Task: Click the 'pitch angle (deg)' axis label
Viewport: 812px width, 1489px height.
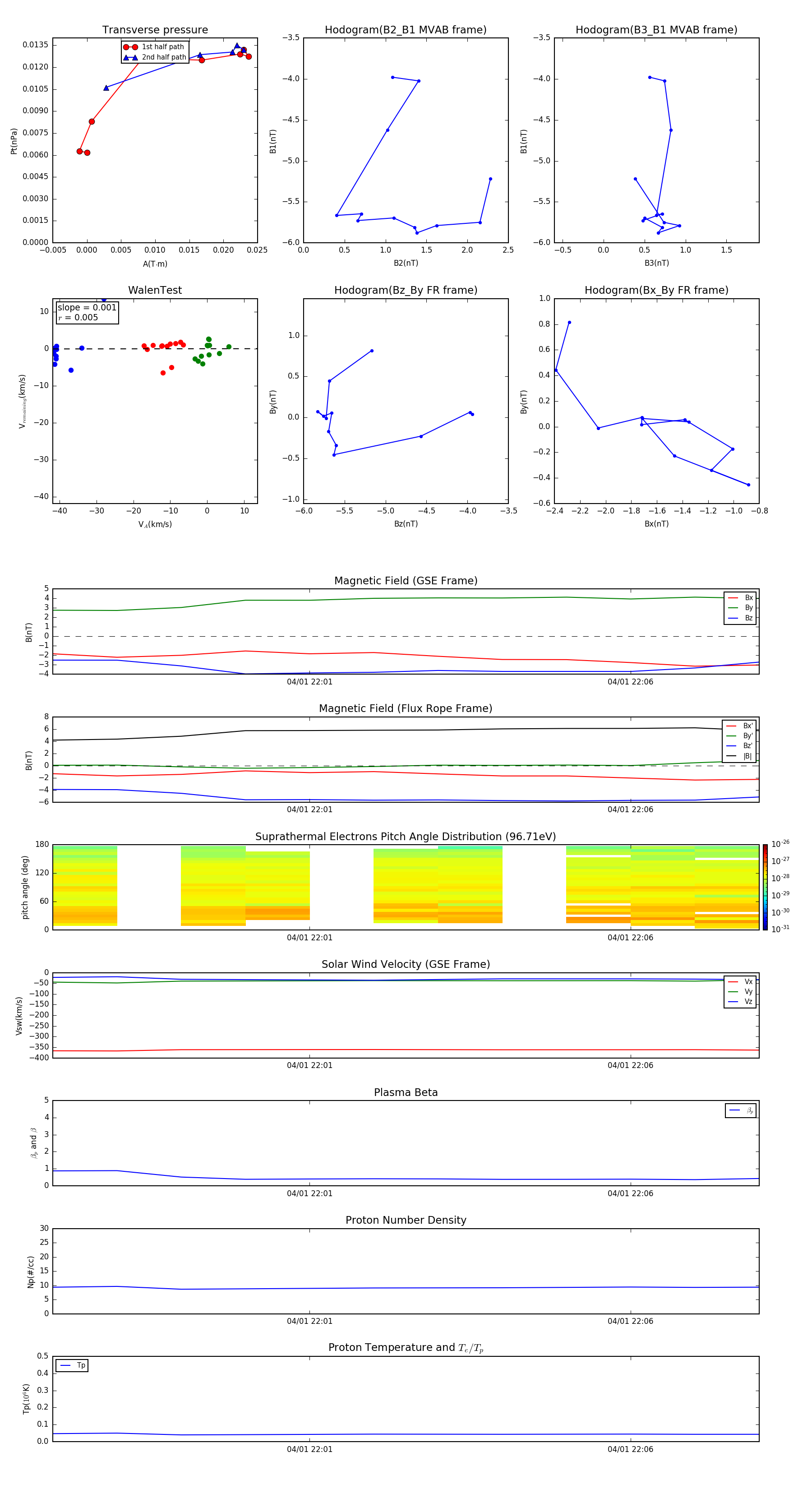Action: [25, 887]
